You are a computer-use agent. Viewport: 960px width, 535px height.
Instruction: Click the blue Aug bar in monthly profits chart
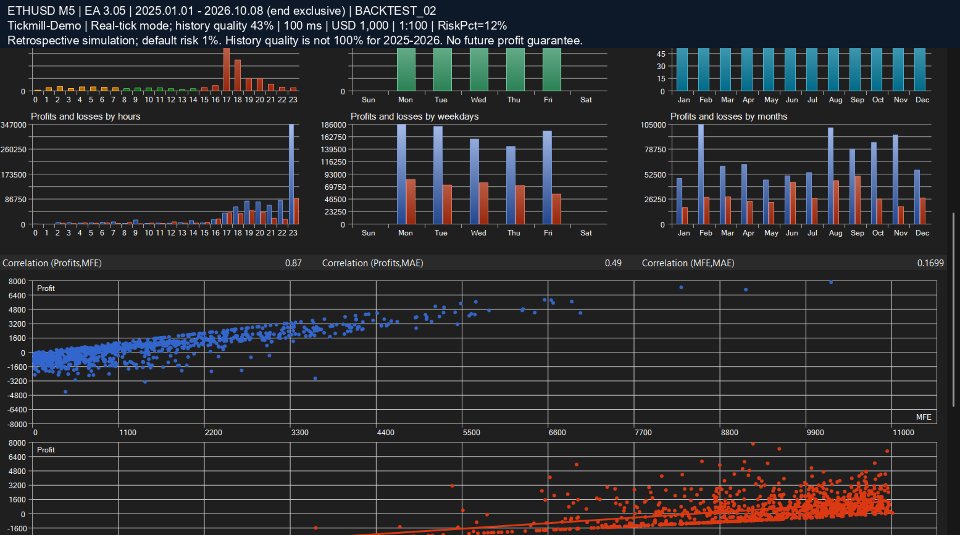831,176
